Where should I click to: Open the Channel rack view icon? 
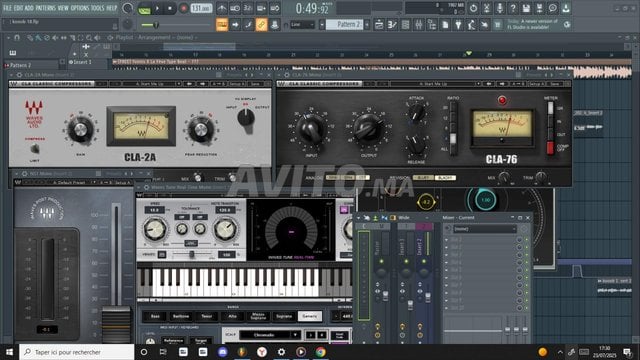click(405, 25)
